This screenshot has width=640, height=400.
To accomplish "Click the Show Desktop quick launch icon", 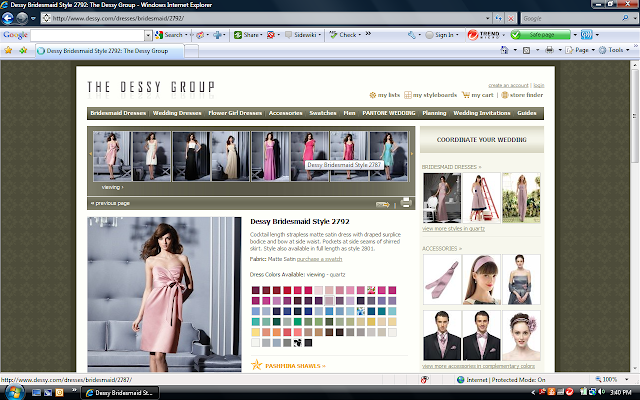I will tap(36, 393).
